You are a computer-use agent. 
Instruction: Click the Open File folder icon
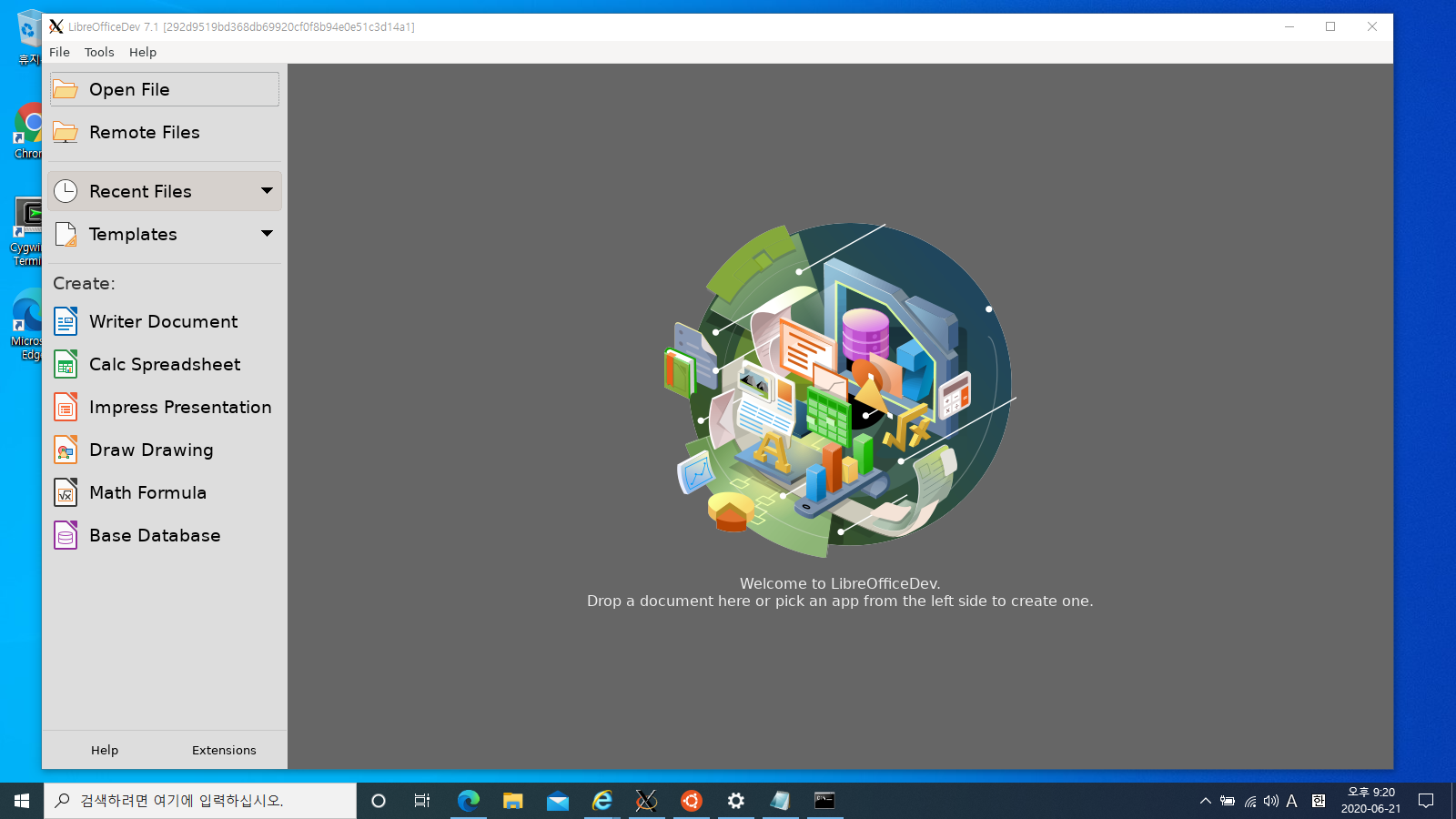pyautogui.click(x=66, y=89)
